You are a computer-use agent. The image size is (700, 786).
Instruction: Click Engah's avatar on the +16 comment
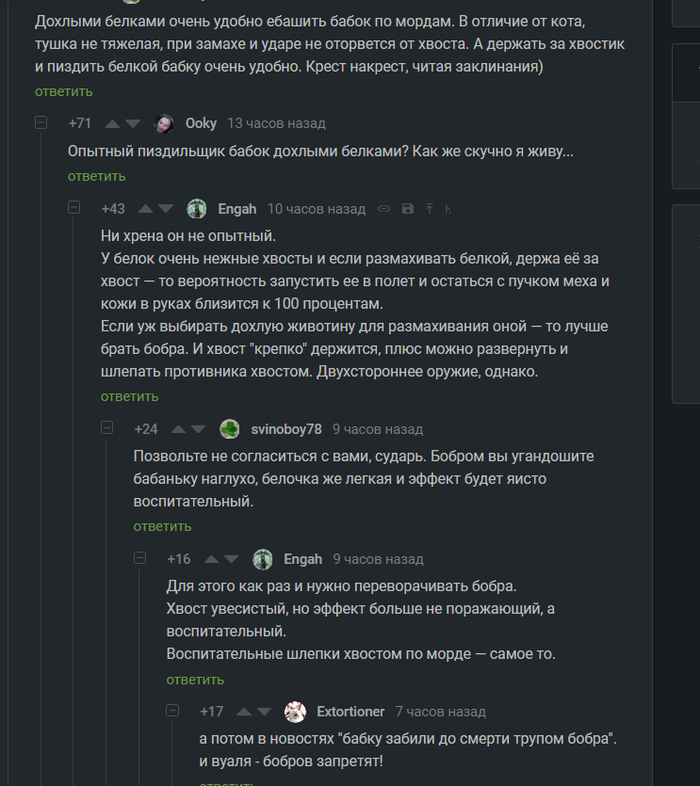click(263, 559)
